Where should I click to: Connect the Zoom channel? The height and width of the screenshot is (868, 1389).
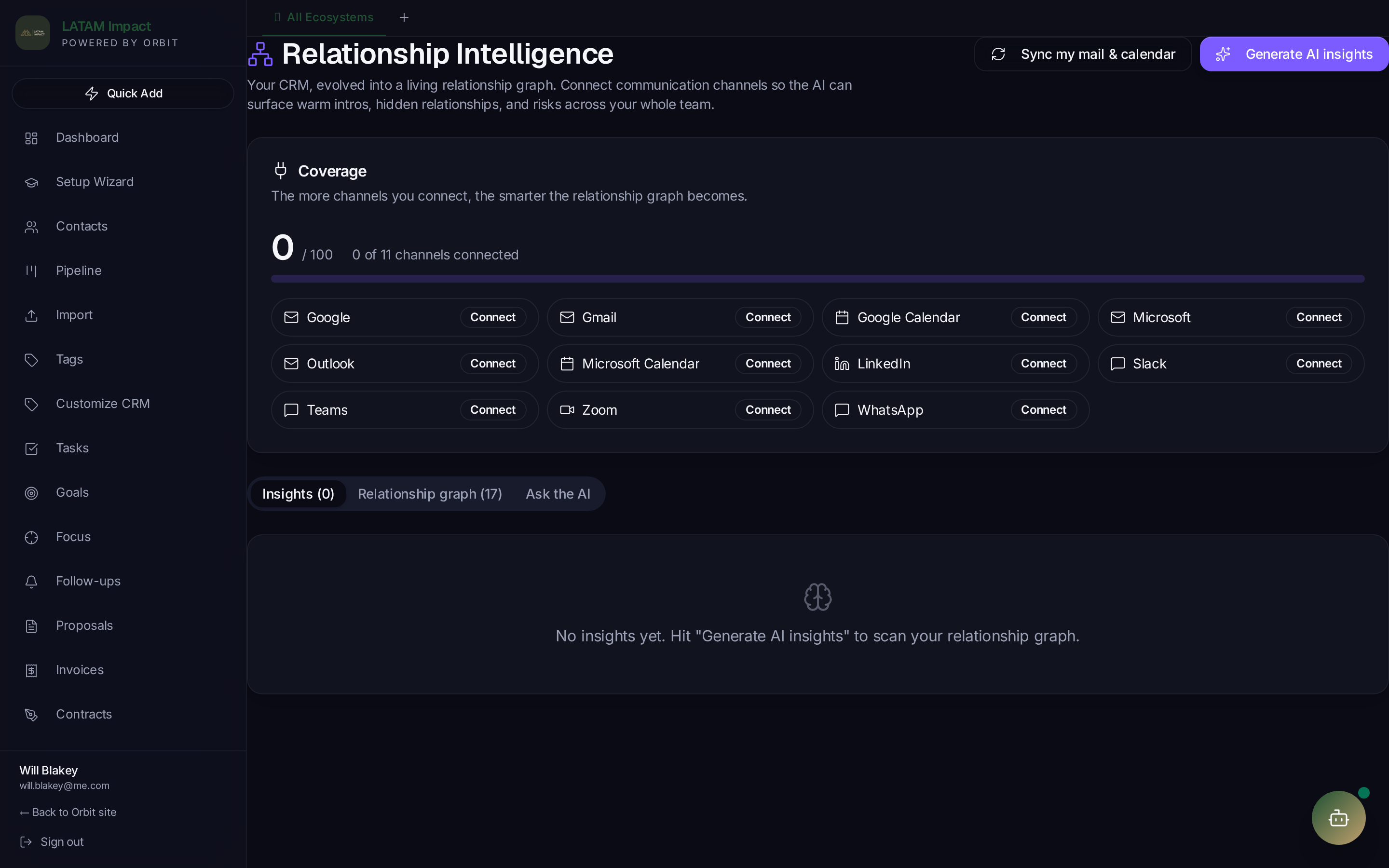[768, 410]
